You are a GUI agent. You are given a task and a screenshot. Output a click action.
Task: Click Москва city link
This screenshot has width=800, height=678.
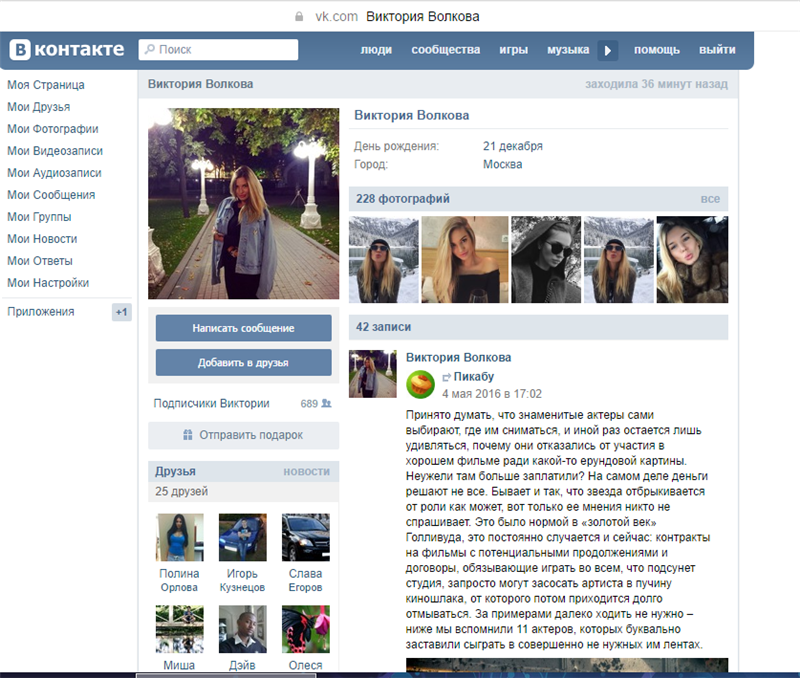point(503,164)
